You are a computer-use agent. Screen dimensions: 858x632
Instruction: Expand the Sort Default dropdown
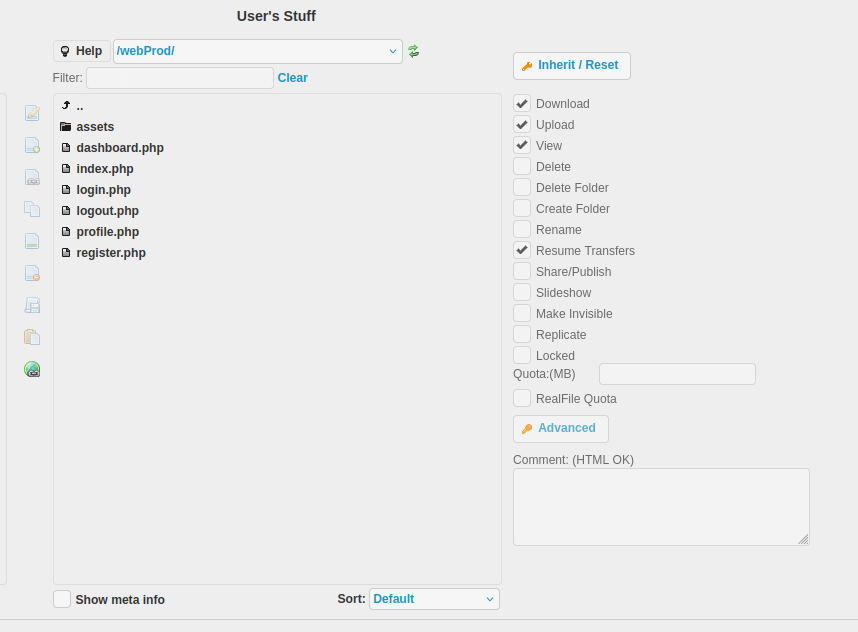[434, 599]
